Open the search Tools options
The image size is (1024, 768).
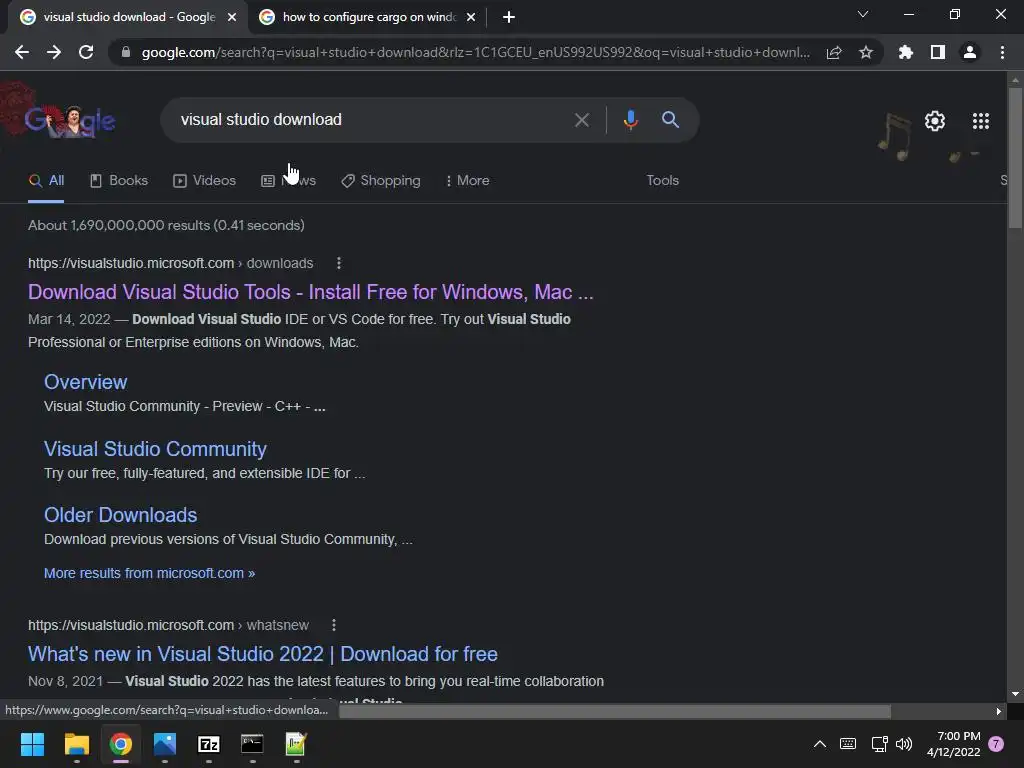point(662,181)
